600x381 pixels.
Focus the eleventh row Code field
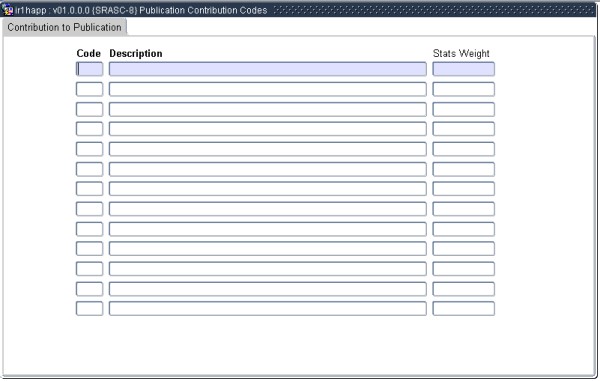[90, 269]
